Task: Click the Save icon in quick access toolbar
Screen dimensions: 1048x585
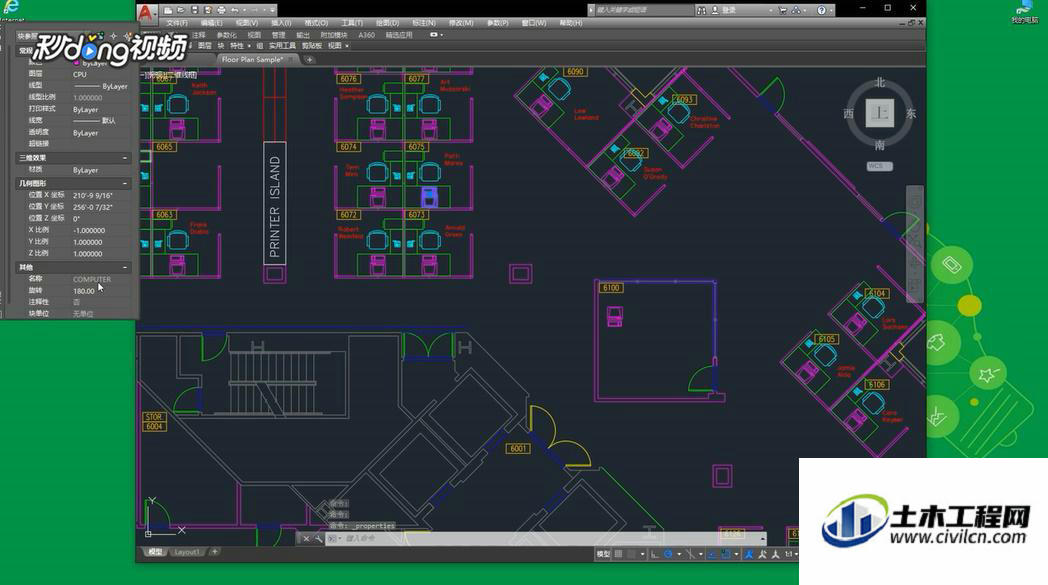Action: coord(195,10)
